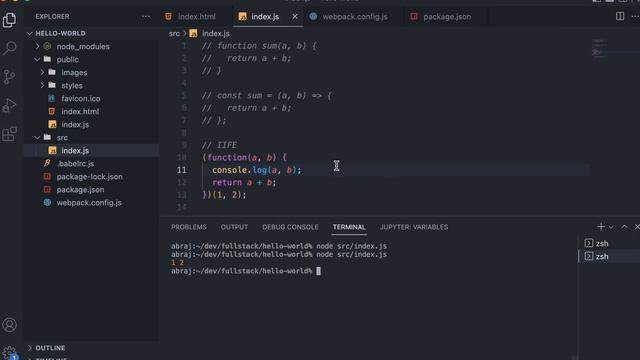The image size is (640, 360).
Task: Split the editor to the right
Action: 620,16
